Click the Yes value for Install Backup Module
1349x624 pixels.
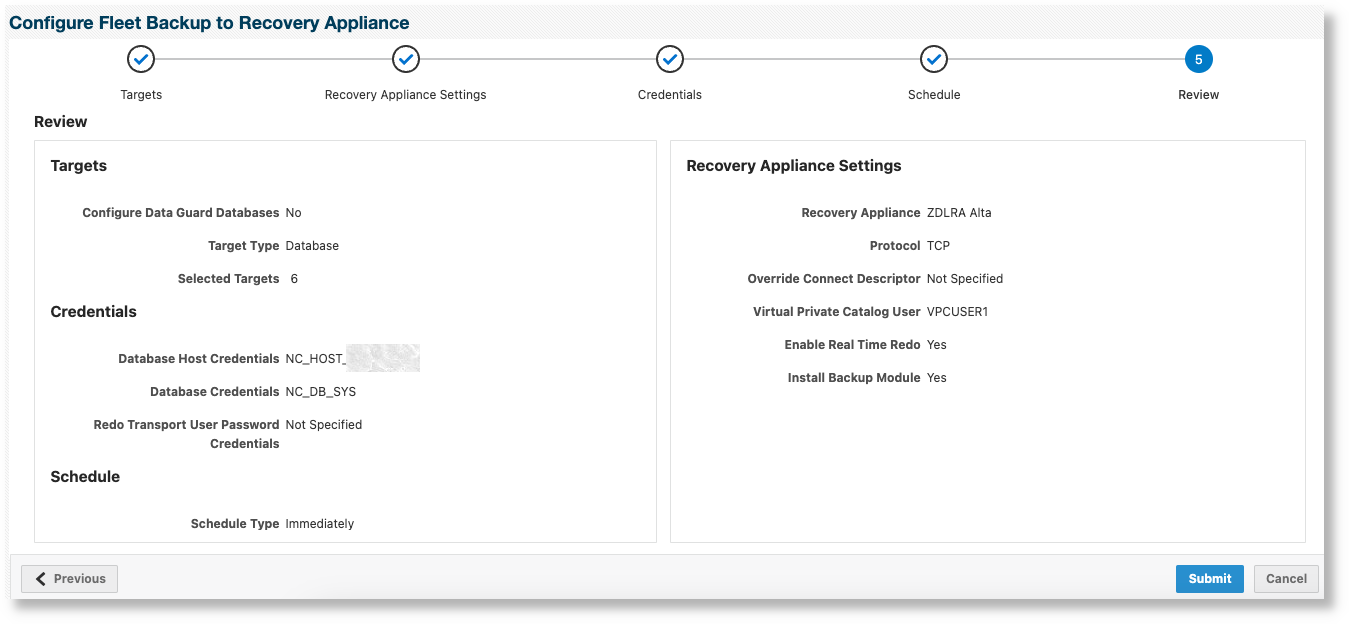(x=937, y=378)
